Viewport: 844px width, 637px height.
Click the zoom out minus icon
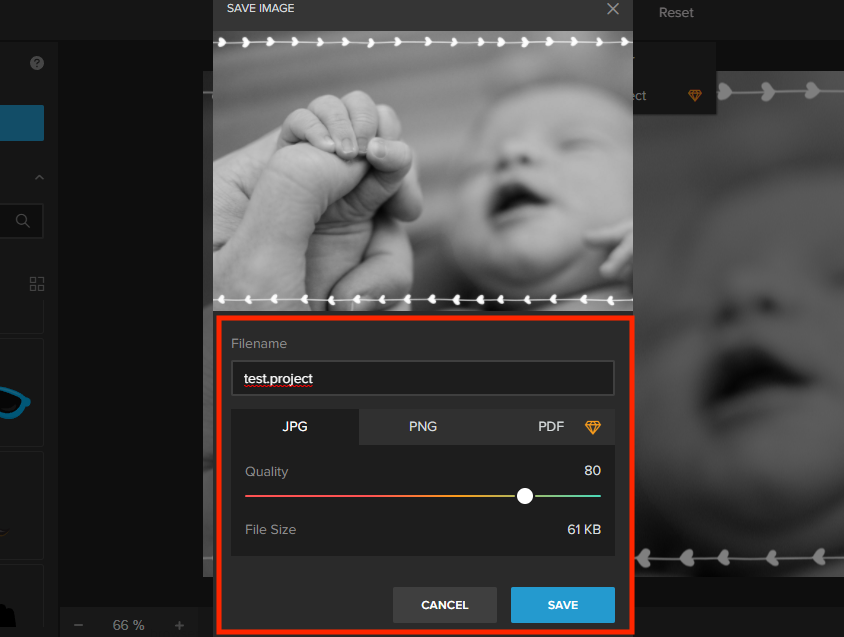78,625
